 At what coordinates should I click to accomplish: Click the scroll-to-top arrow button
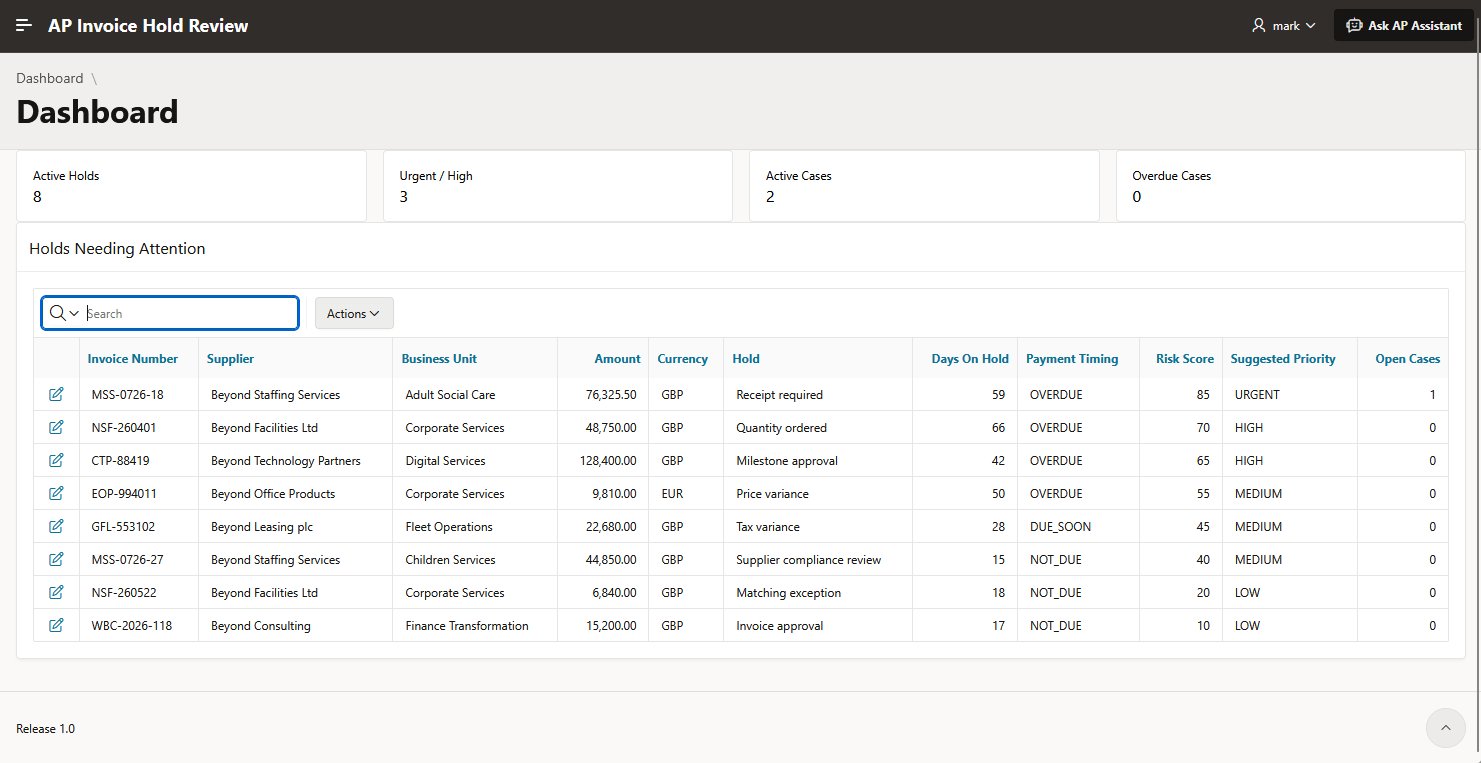click(x=1445, y=728)
